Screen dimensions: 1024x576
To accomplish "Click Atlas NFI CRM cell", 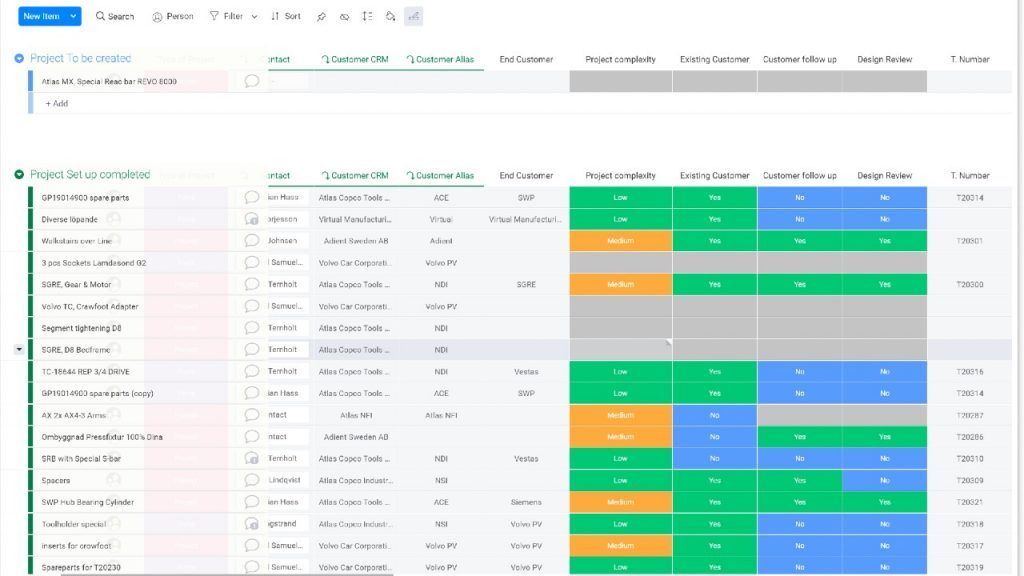I will click(355, 415).
